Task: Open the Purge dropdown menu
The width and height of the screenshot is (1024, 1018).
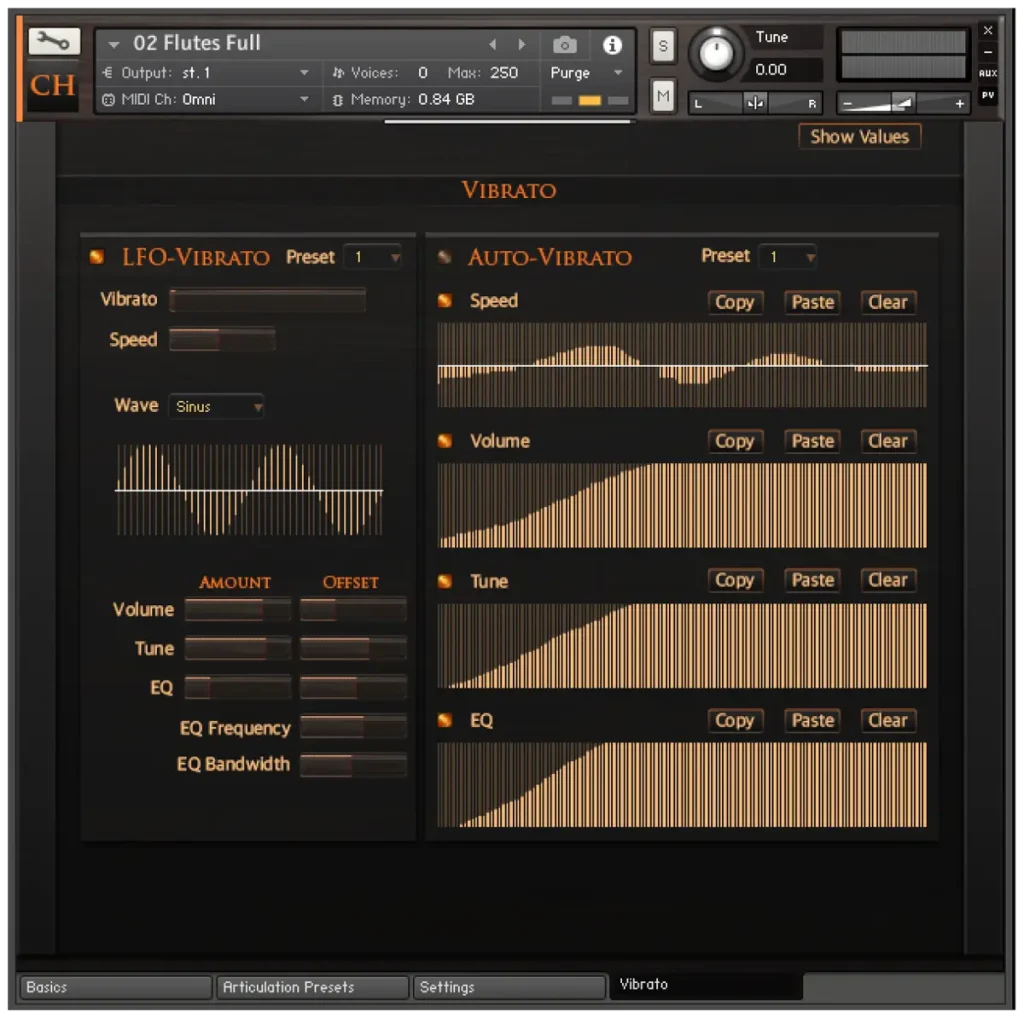Action: click(587, 73)
